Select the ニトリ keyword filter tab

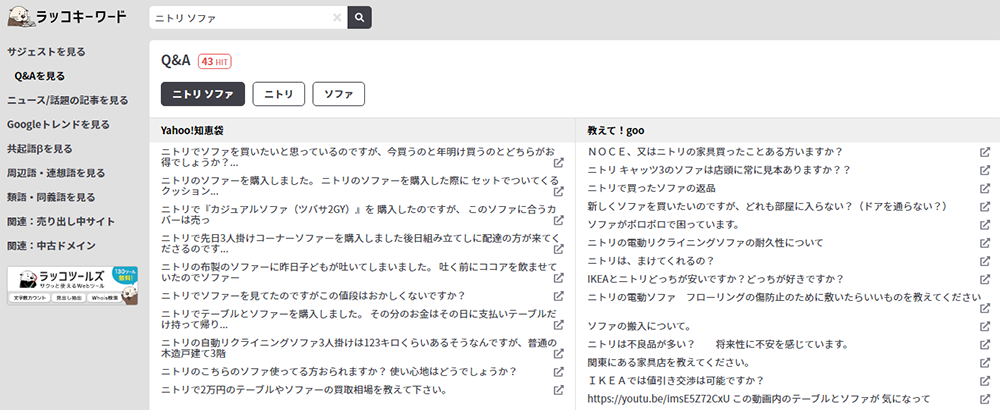(x=279, y=94)
